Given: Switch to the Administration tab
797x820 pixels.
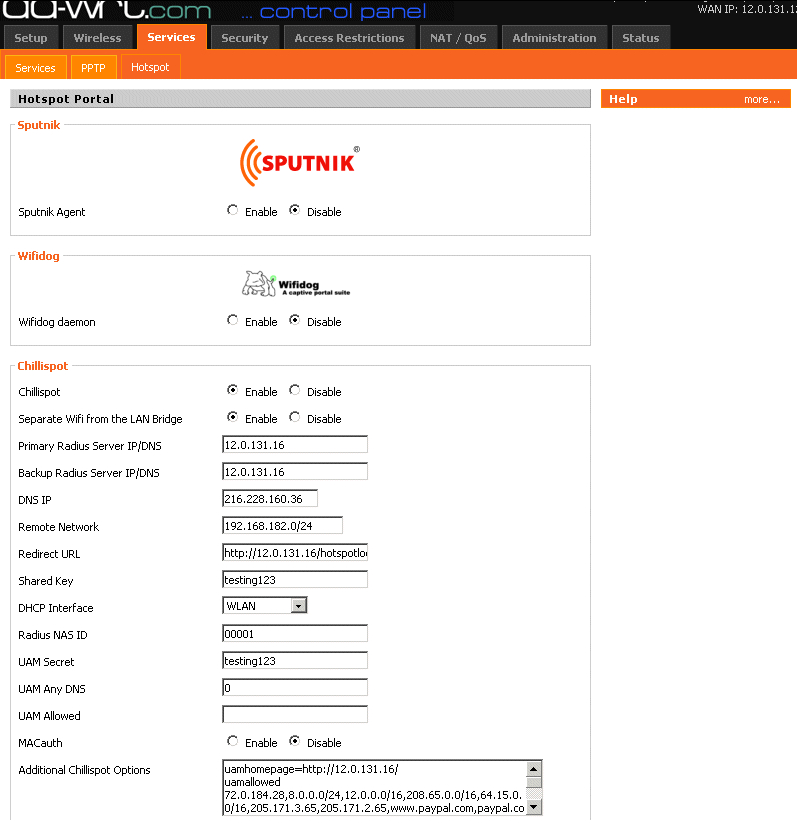Looking at the screenshot, I should click(554, 38).
